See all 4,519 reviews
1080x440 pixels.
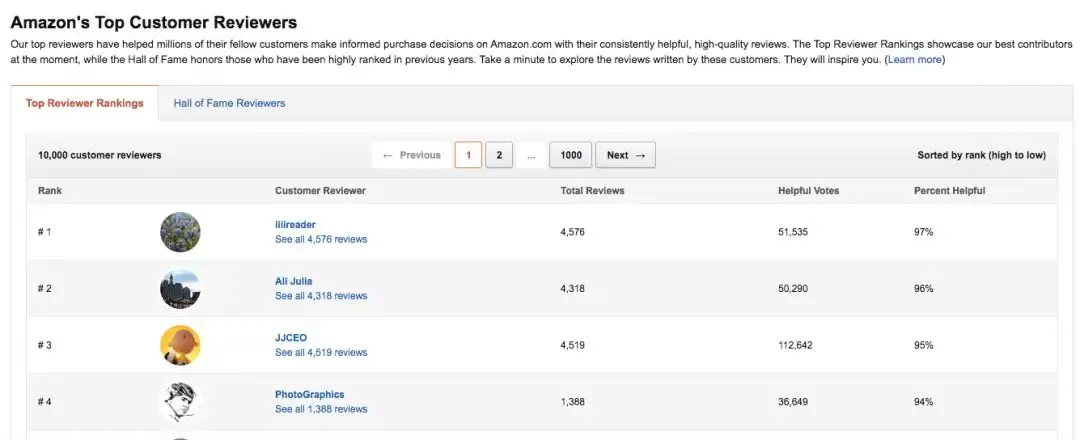pos(321,353)
